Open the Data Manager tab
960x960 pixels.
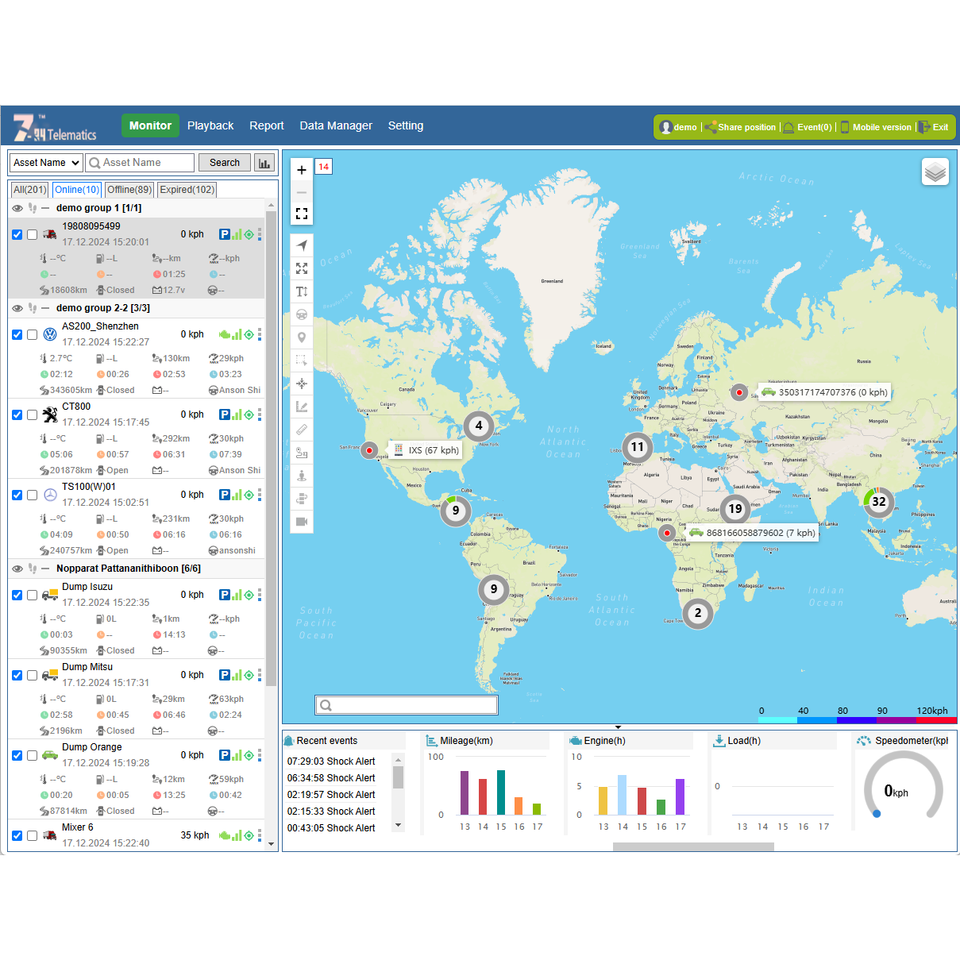[x=336, y=126]
